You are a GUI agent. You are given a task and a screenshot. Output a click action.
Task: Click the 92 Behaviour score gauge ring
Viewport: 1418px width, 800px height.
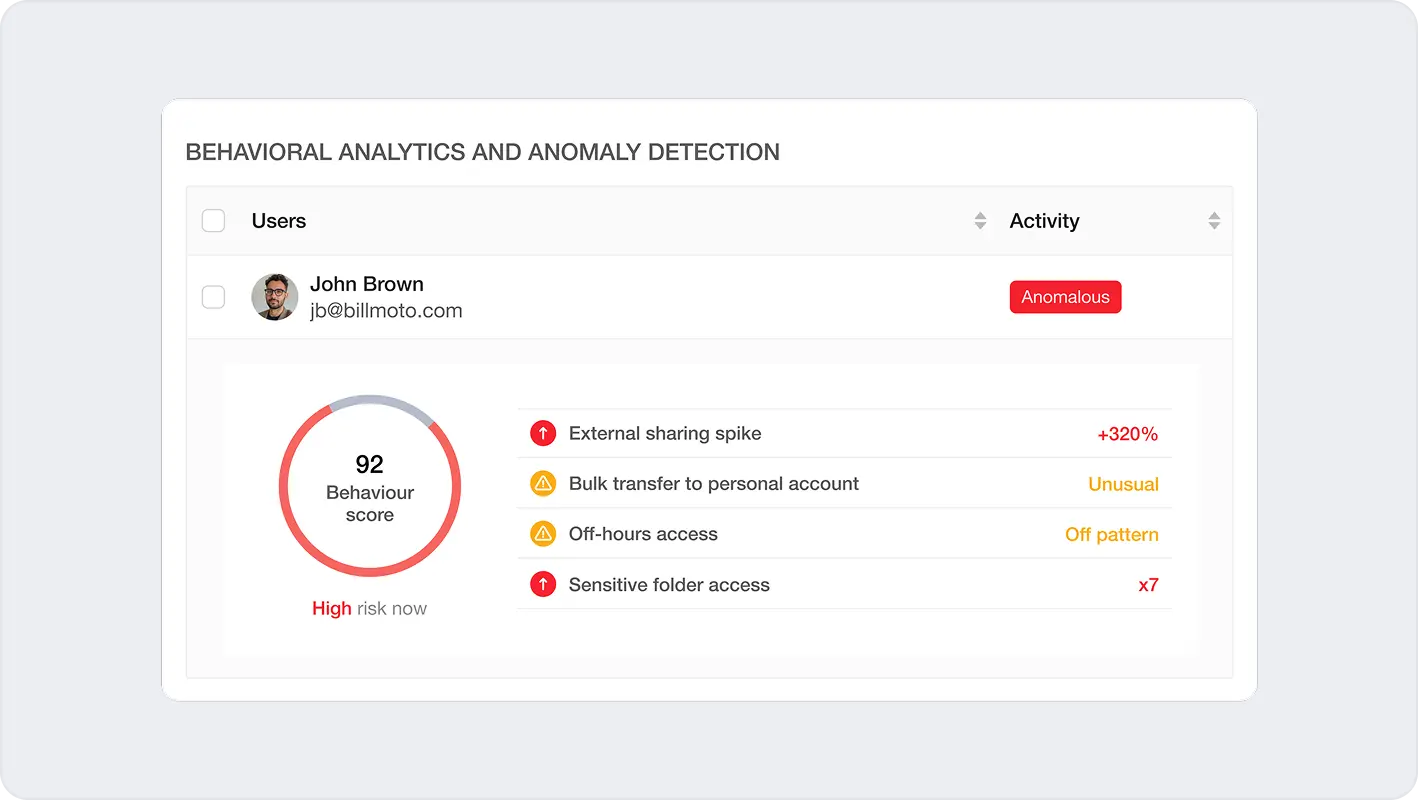click(370, 486)
